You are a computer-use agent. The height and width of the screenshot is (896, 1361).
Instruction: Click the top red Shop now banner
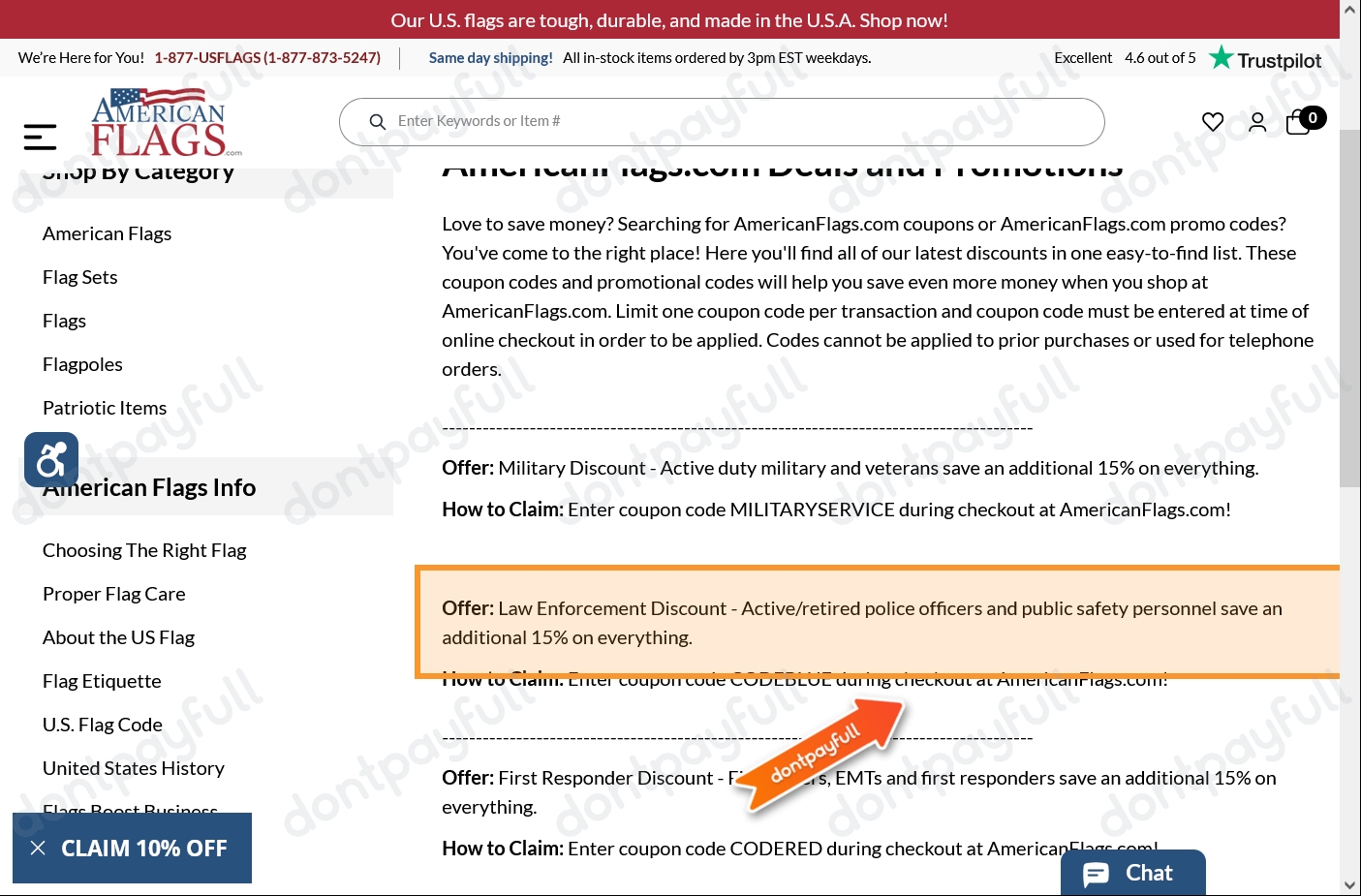(x=669, y=20)
